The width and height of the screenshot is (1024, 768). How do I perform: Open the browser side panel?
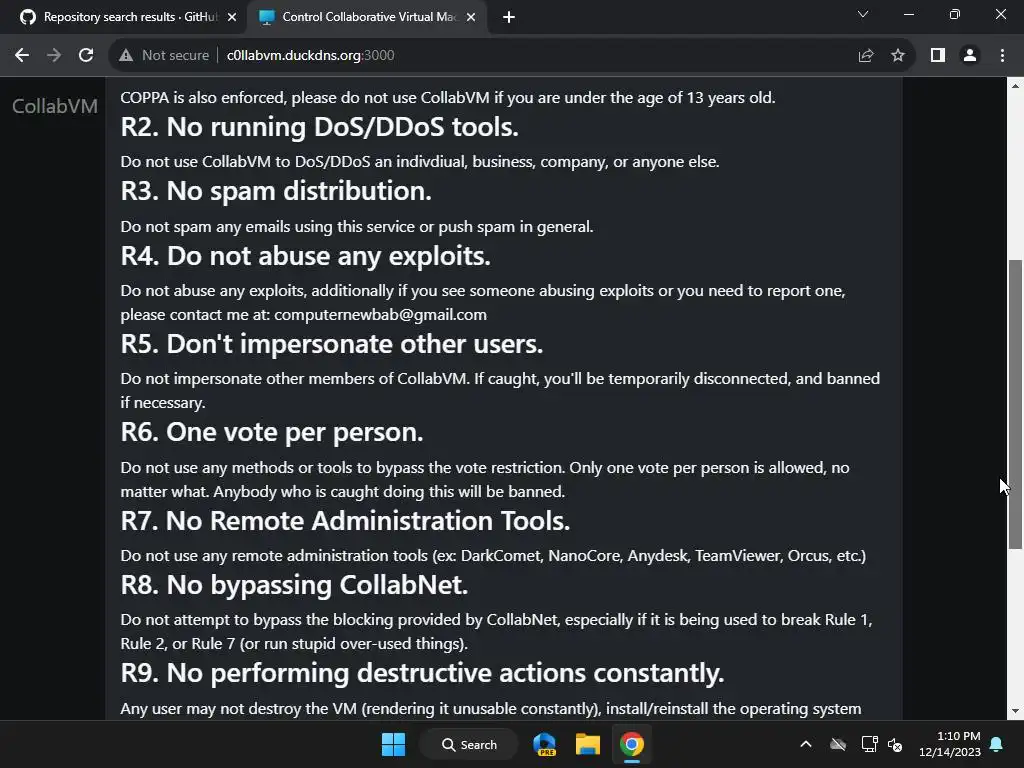938,56
